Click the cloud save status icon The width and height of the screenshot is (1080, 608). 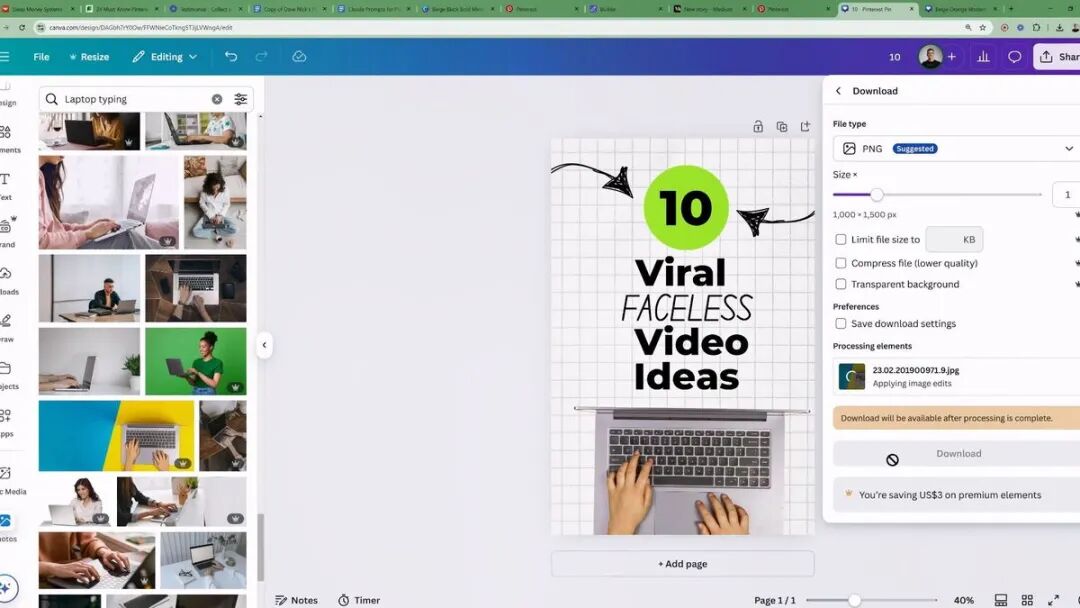[x=299, y=56]
